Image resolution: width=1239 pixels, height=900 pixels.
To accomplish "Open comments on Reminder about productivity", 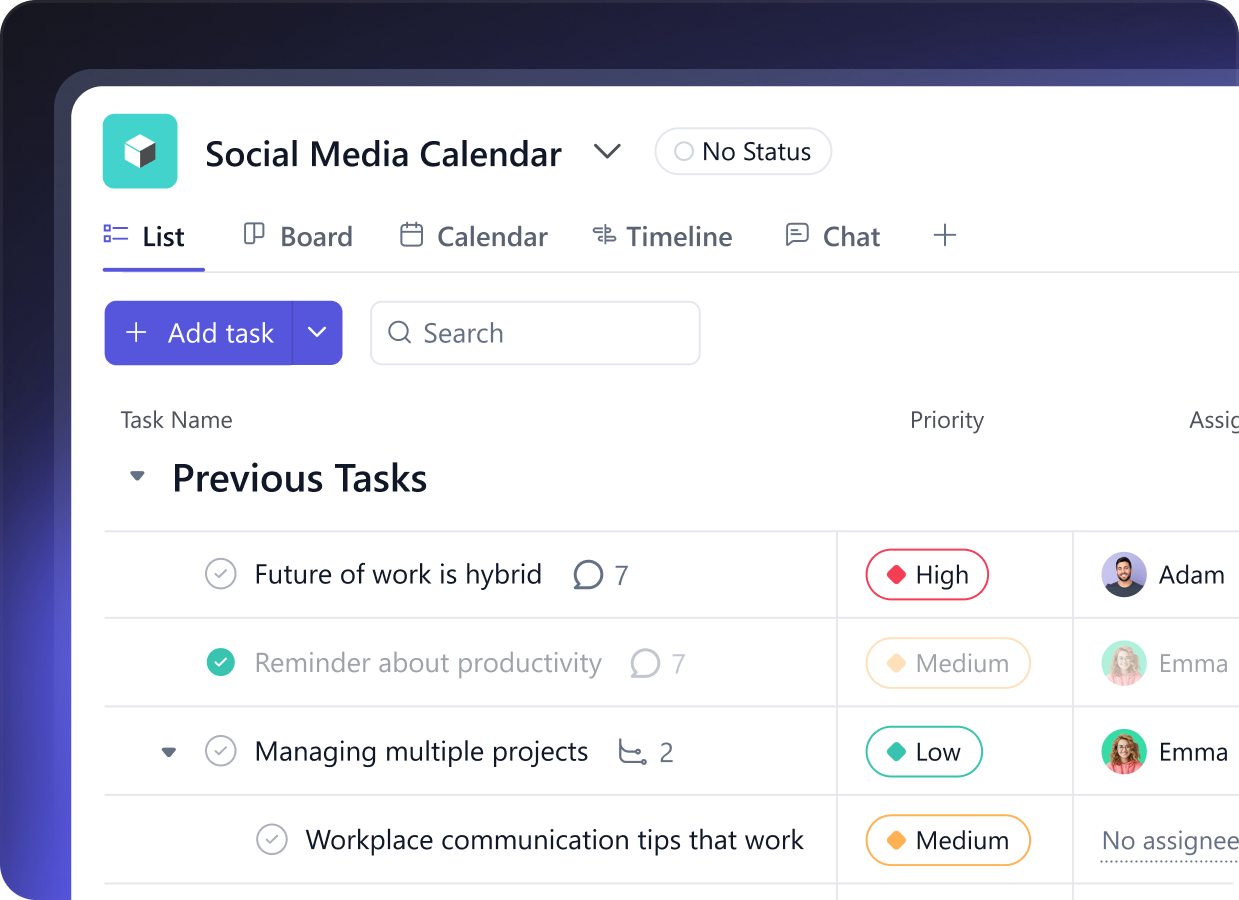I will (645, 663).
